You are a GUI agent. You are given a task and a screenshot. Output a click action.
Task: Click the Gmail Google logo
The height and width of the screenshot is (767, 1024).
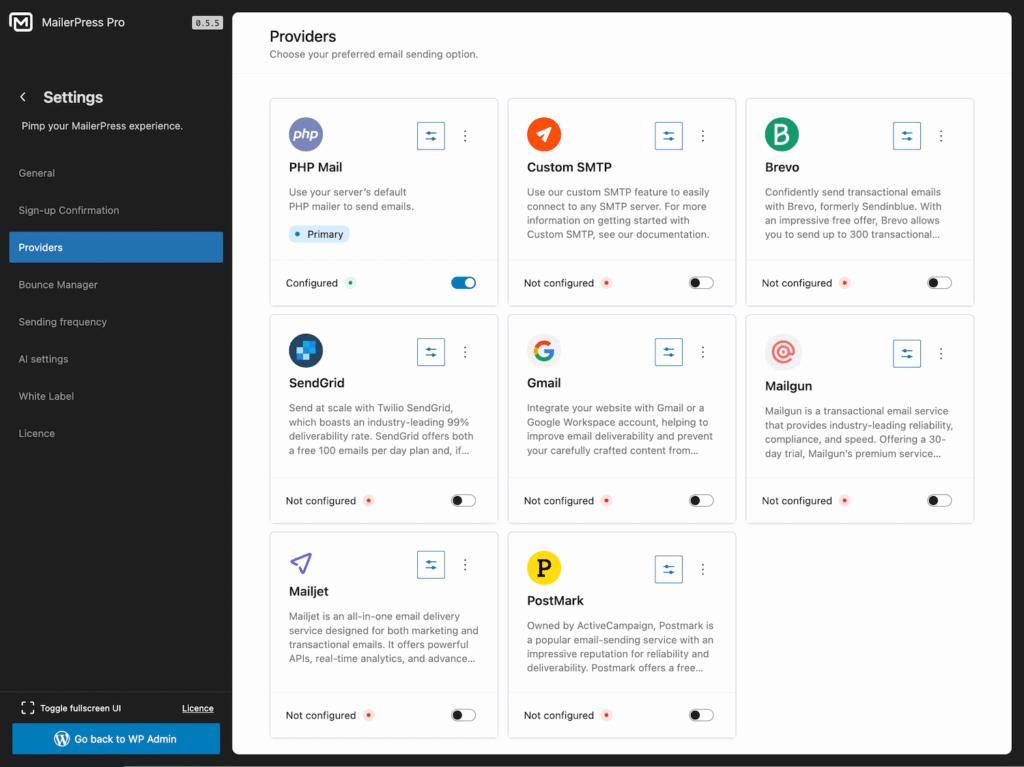tap(544, 350)
